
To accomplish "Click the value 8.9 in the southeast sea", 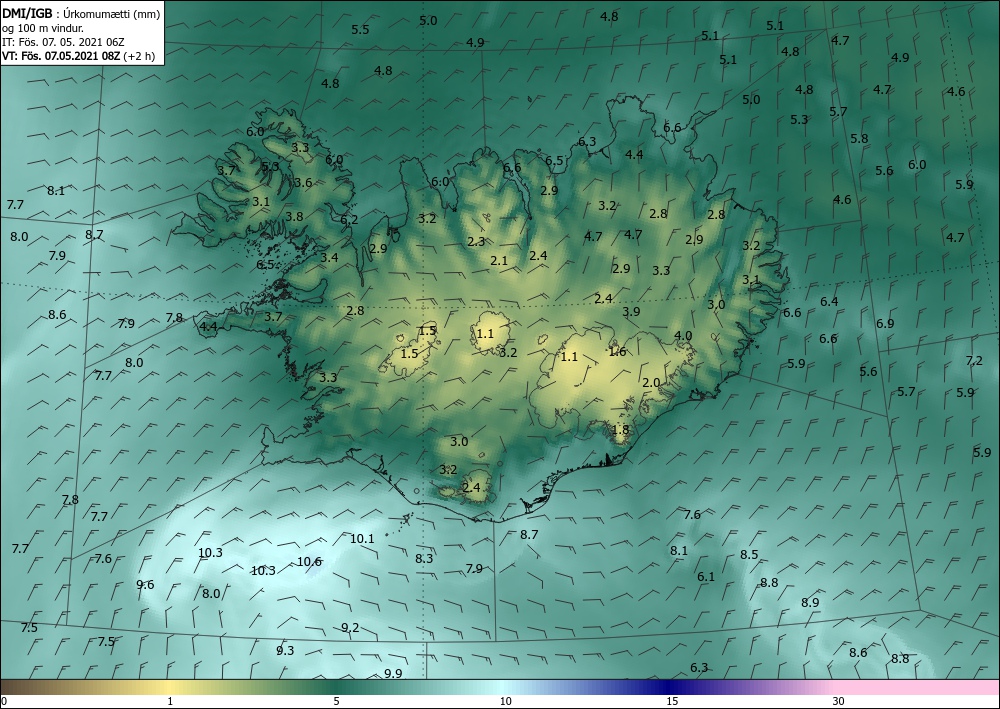I will tap(811, 603).
